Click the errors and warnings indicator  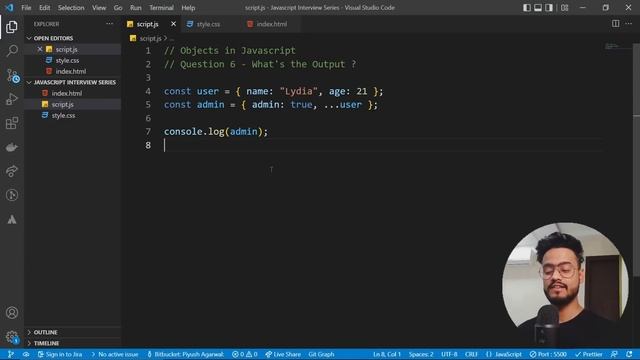coord(244,354)
